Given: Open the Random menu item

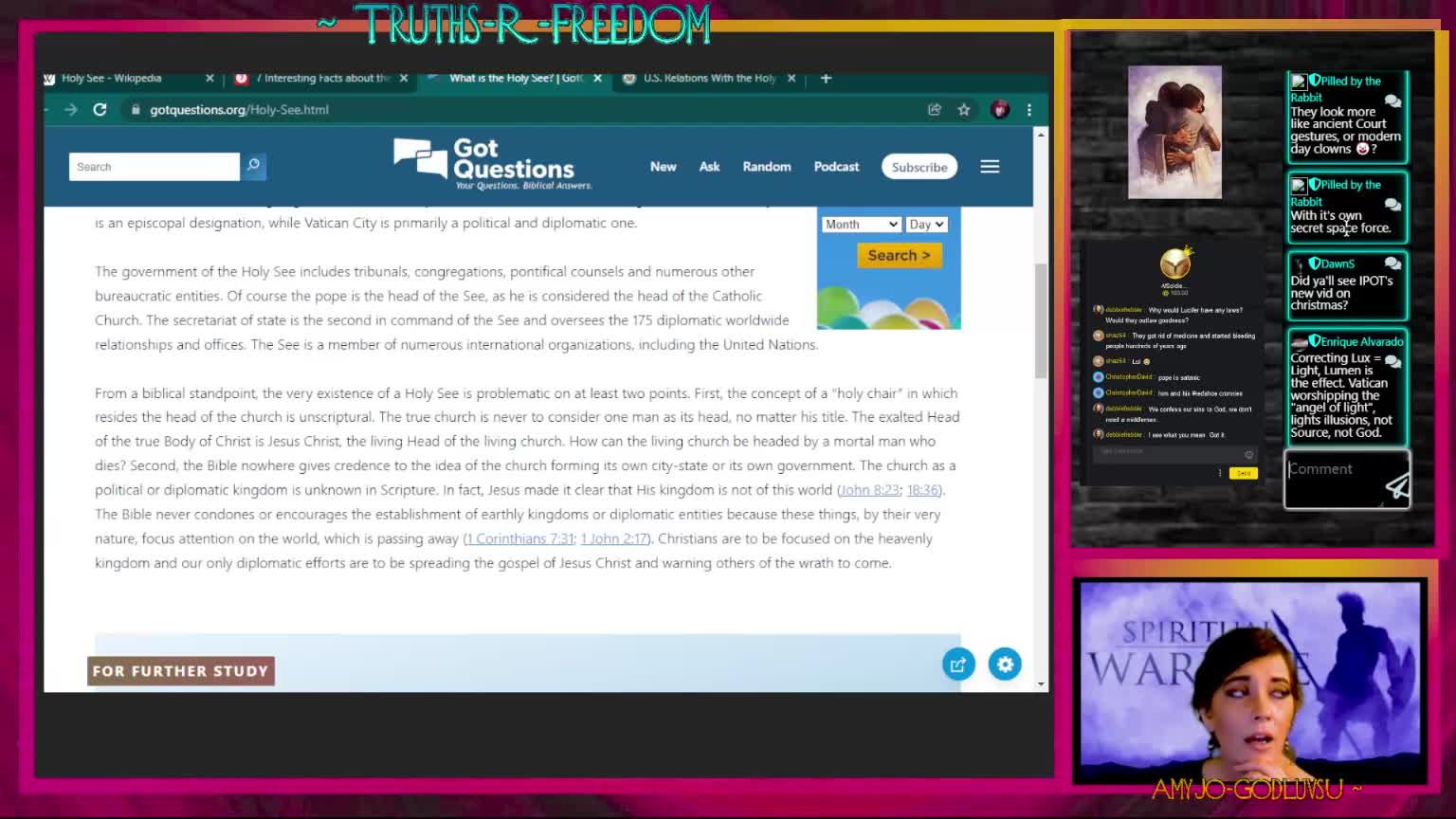Looking at the screenshot, I should 767,167.
